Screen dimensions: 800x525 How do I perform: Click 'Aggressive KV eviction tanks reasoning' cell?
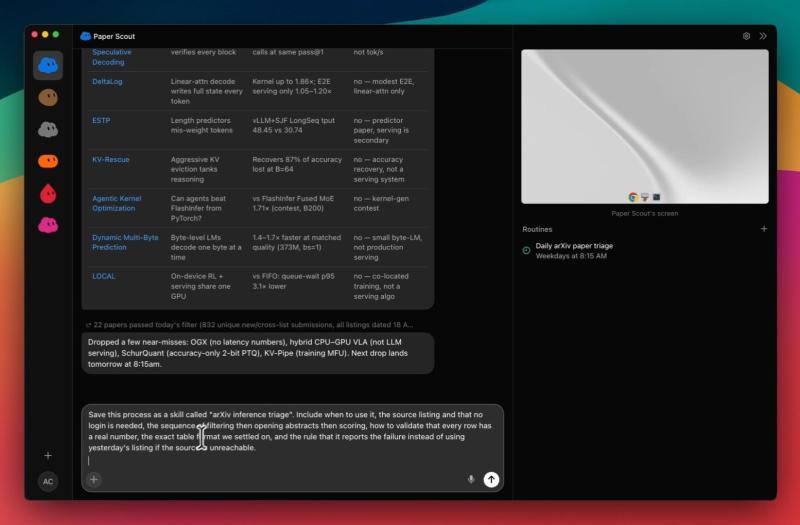point(194,169)
